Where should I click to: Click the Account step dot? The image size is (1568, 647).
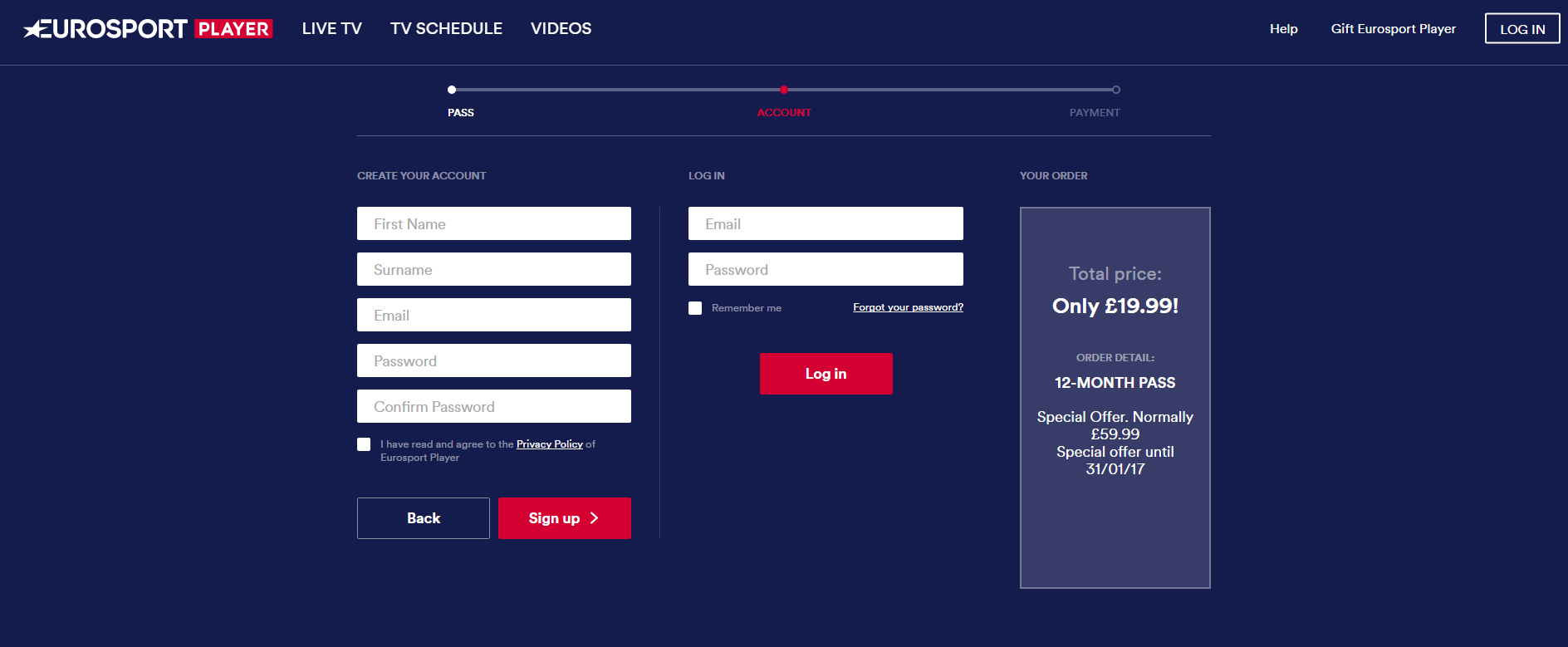point(784,90)
